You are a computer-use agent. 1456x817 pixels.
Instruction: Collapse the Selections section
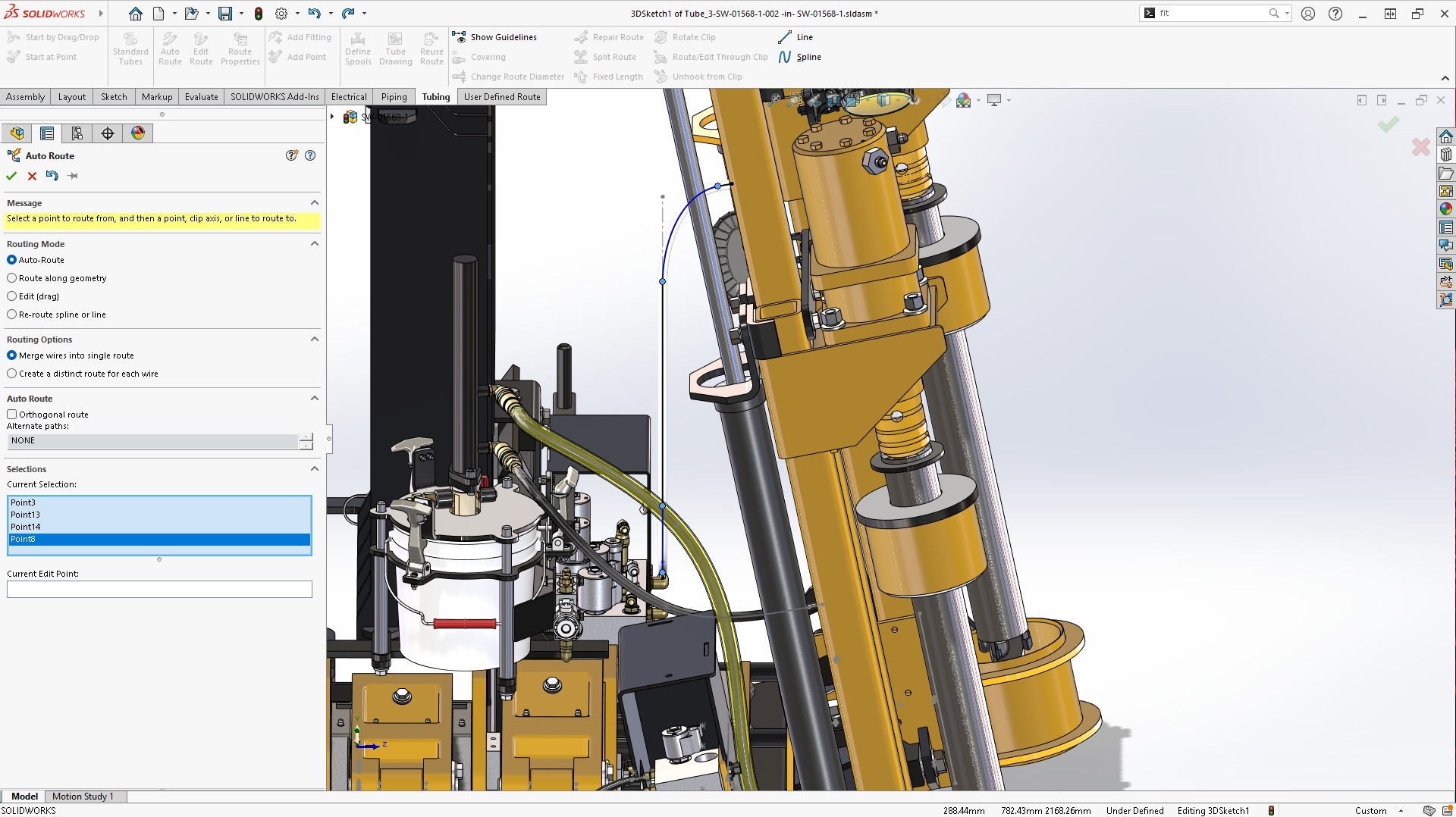click(314, 469)
